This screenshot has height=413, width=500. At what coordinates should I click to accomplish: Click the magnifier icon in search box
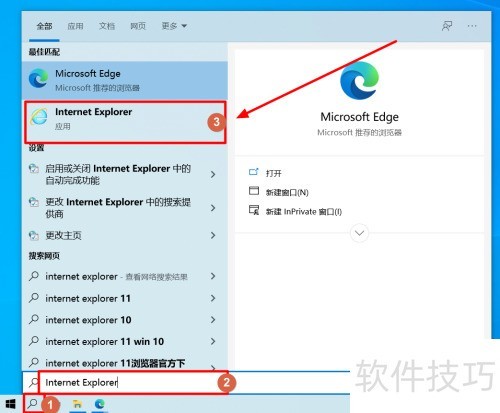(x=34, y=382)
